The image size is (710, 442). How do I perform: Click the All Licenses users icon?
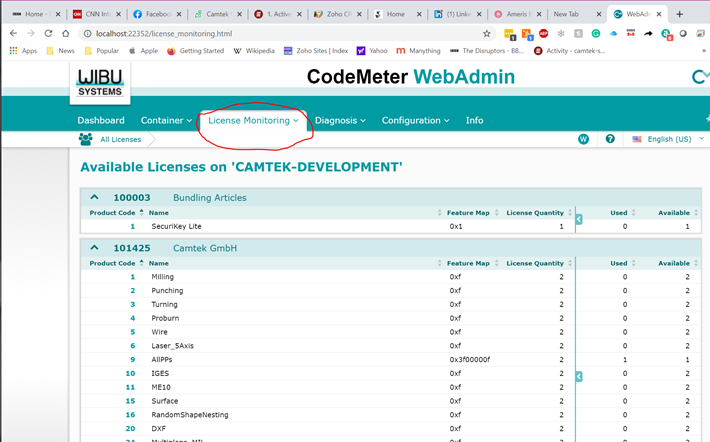(x=86, y=139)
